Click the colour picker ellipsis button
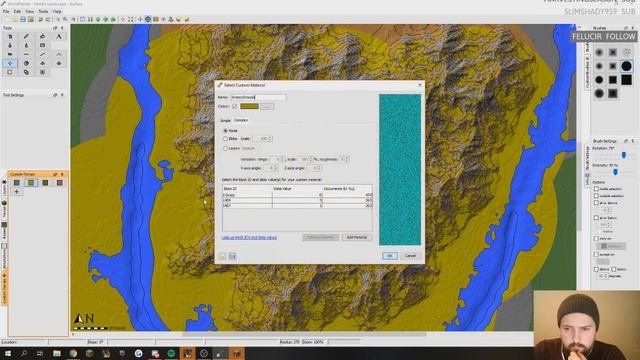This screenshot has height=360, width=640. point(267,107)
